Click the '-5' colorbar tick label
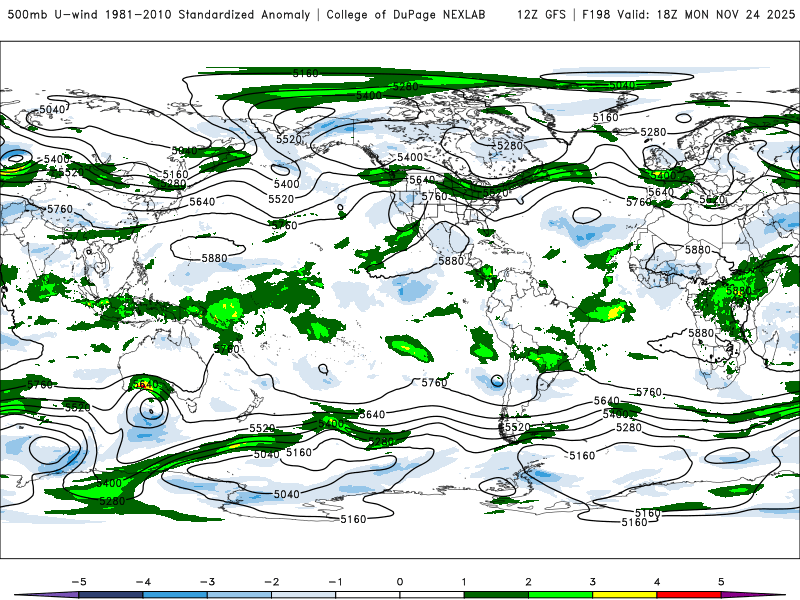800x600 pixels. (79, 582)
